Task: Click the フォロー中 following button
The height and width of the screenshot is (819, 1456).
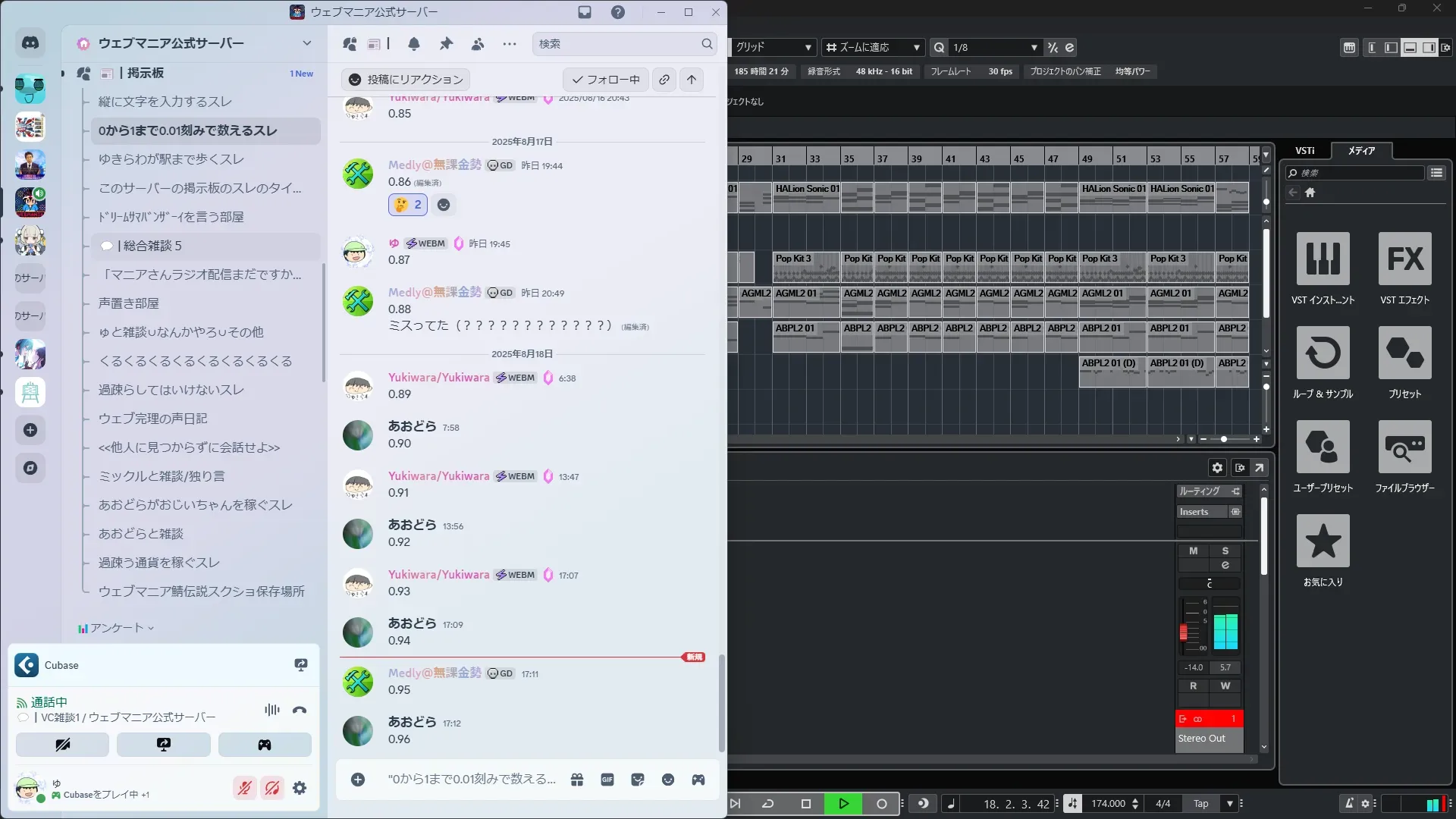Action: pos(605,80)
